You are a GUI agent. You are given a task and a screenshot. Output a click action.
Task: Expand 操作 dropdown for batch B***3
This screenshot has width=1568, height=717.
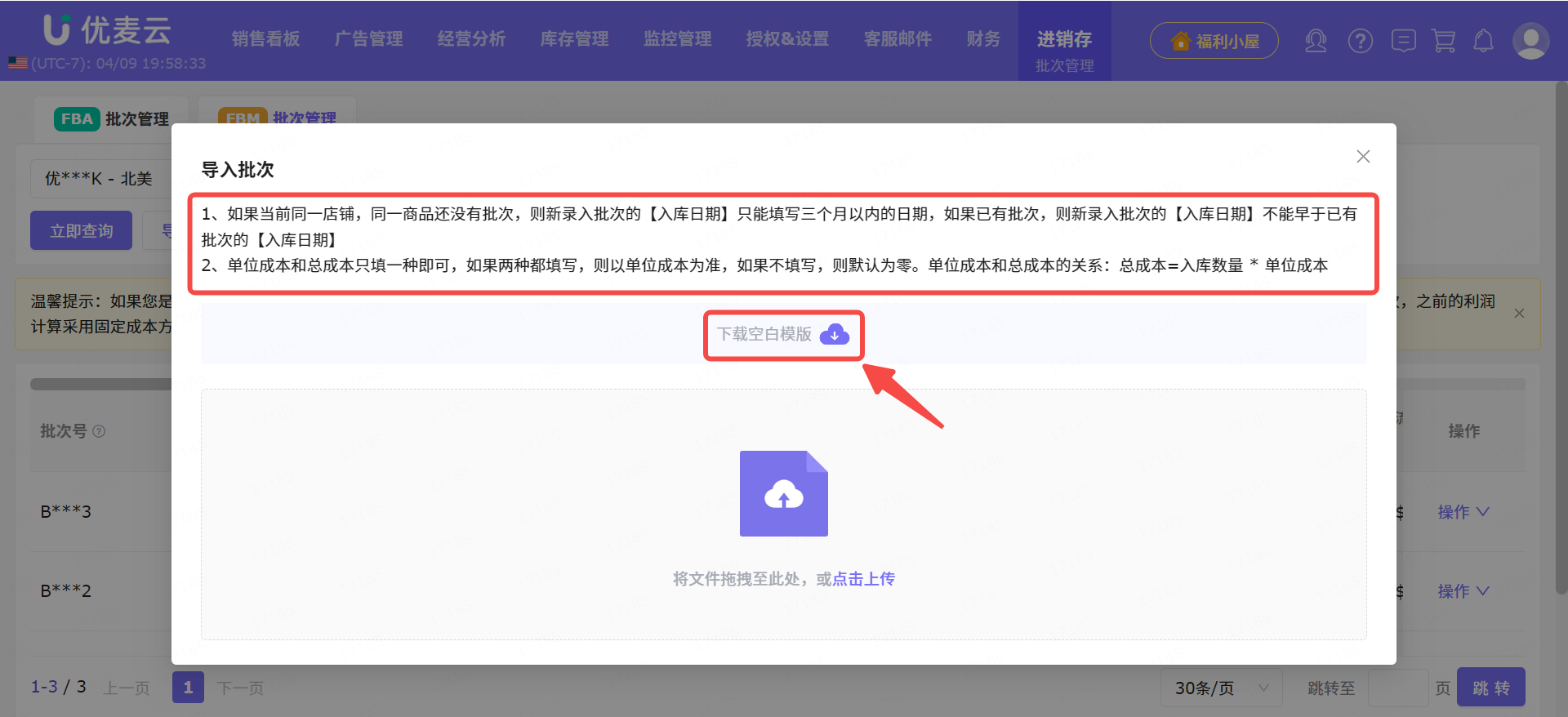pyautogui.click(x=1463, y=512)
